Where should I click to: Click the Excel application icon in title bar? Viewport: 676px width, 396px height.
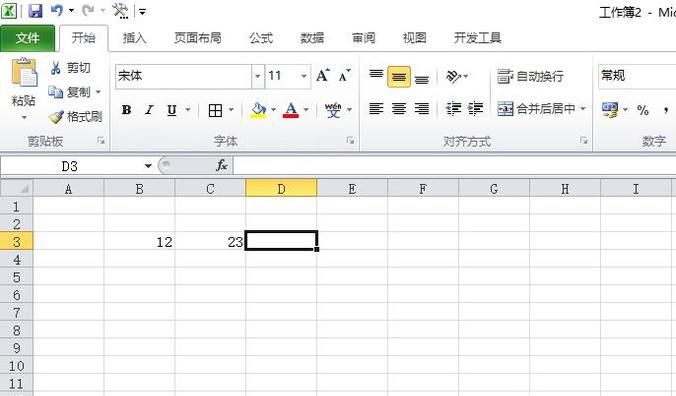coord(9,10)
